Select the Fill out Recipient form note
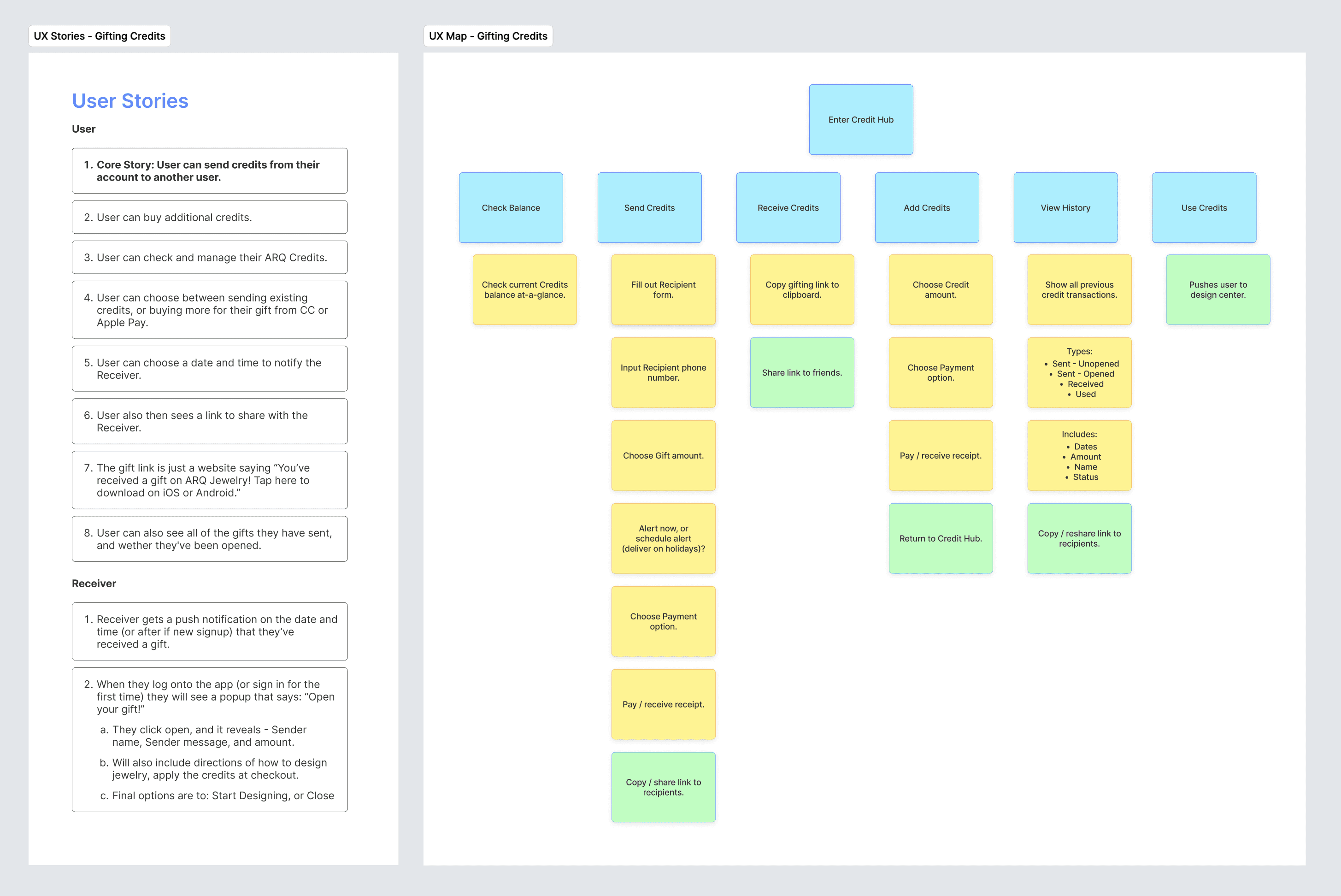1341x896 pixels. click(x=663, y=290)
